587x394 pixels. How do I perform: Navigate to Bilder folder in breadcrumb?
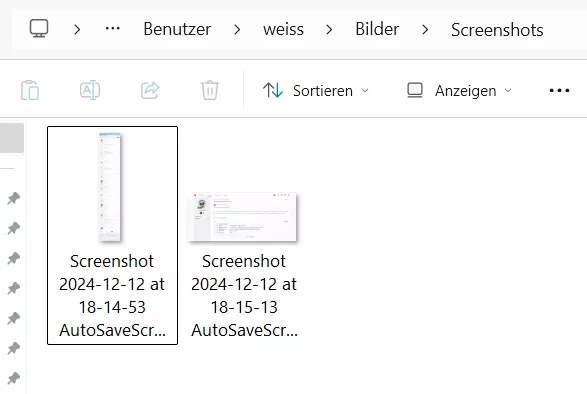click(377, 29)
